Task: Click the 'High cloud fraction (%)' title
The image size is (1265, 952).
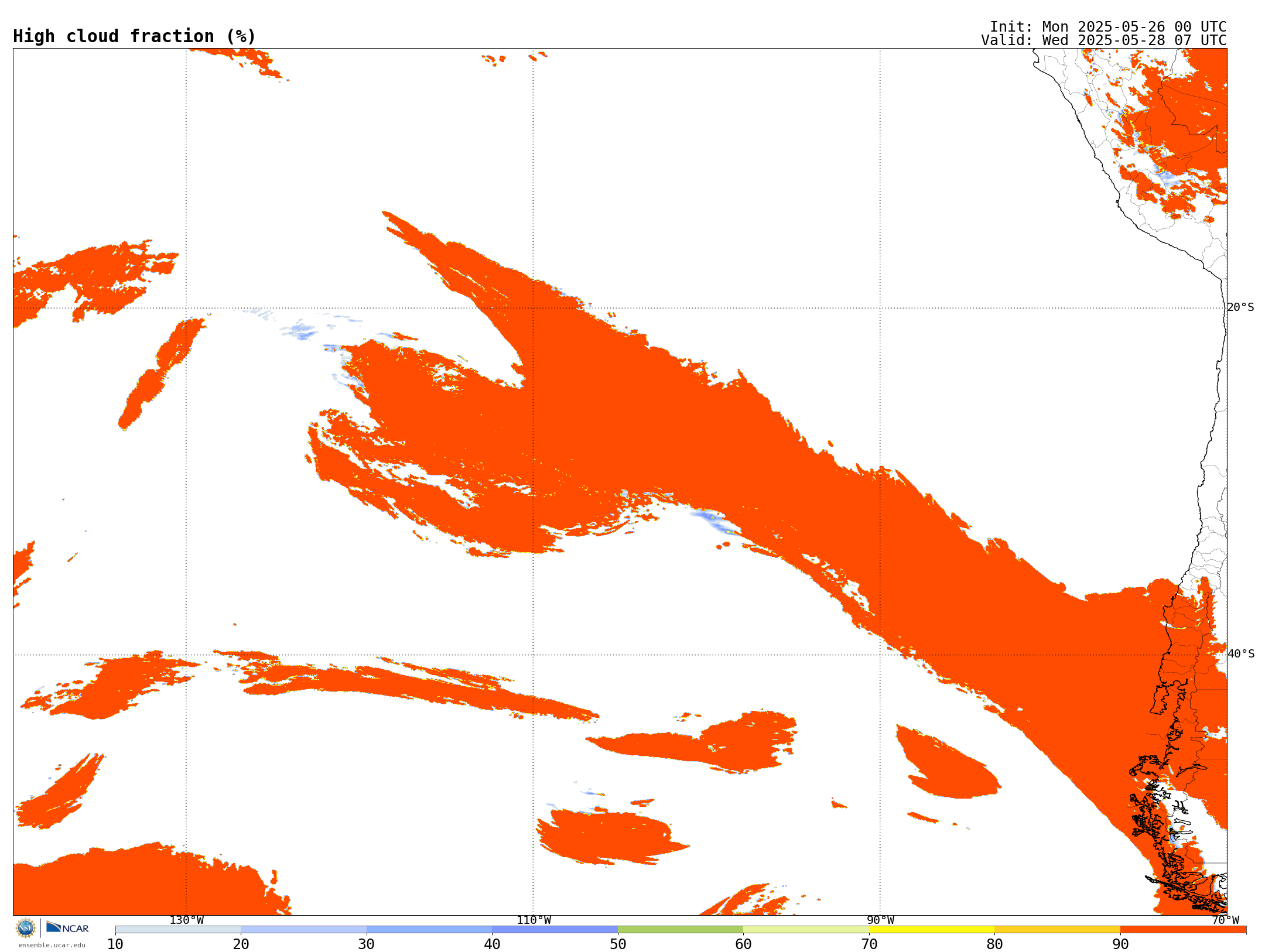Action: (135, 36)
